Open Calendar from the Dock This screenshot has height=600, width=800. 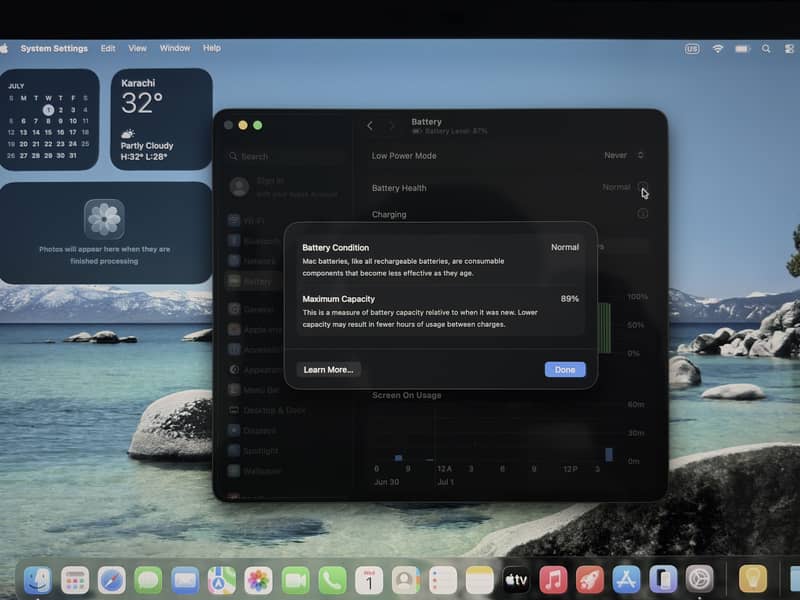pyautogui.click(x=369, y=580)
